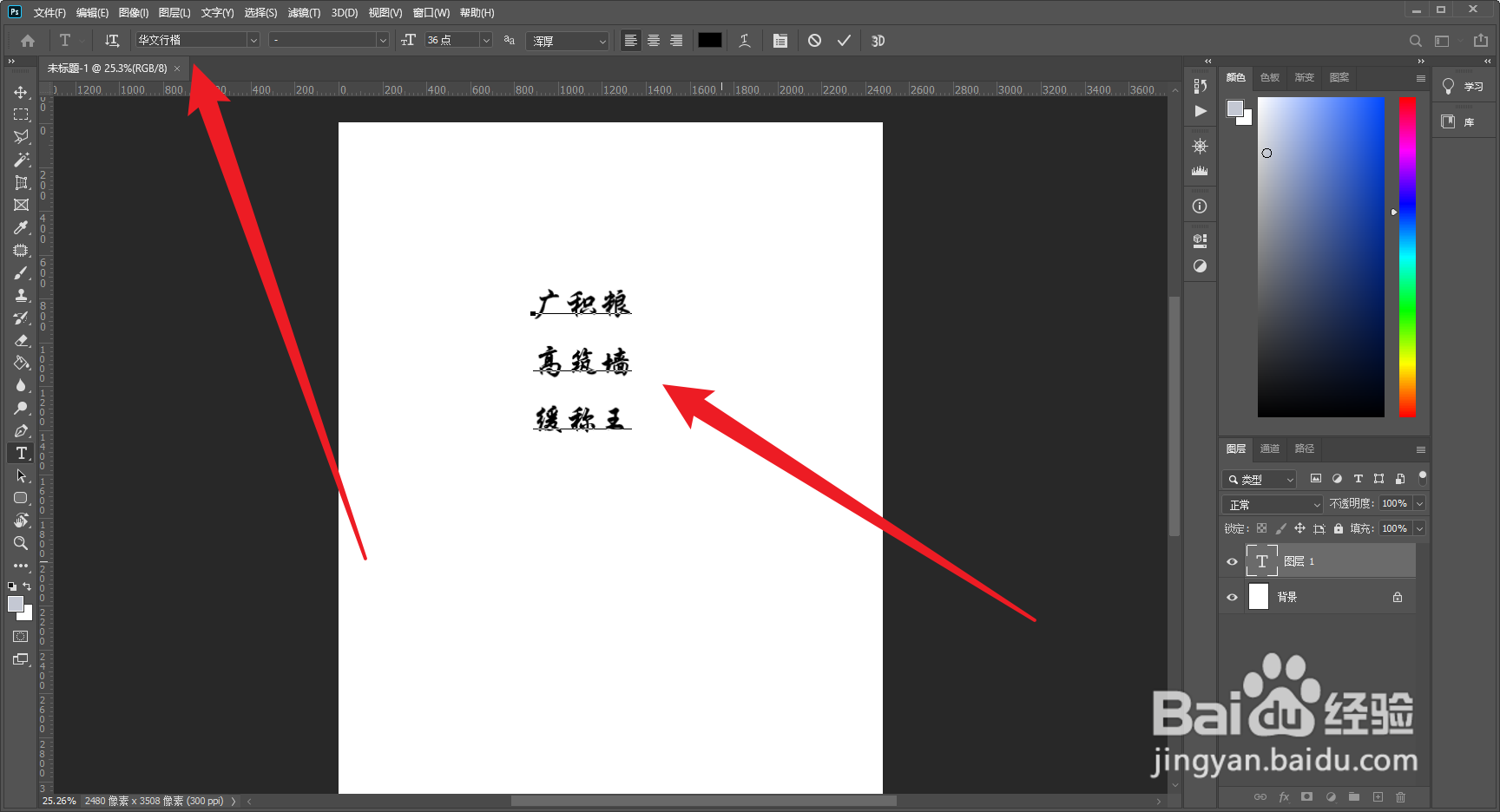The image size is (1500, 812).
Task: Click the 背景 layer thumbnail
Action: (x=1259, y=597)
